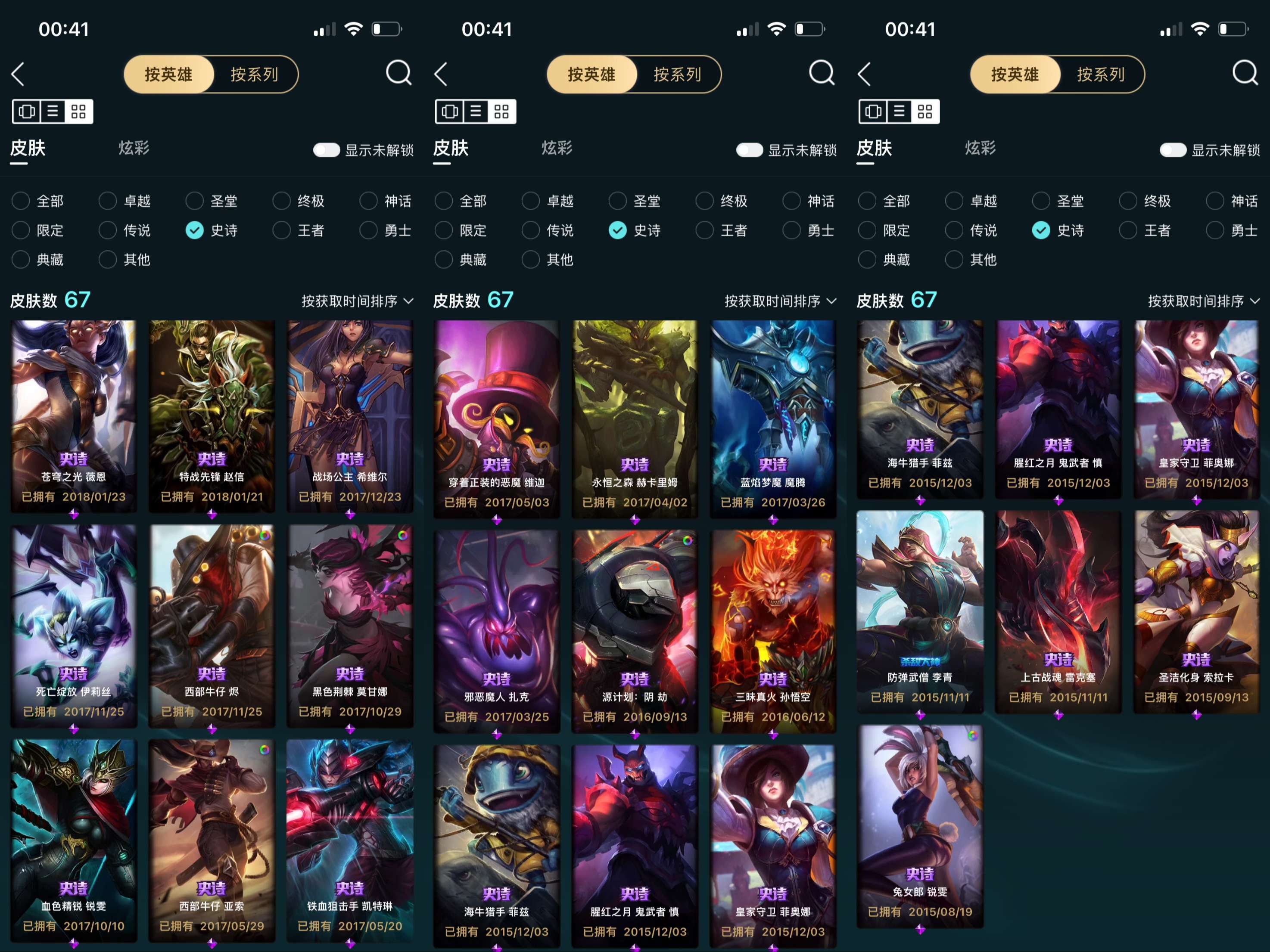Choose the grid view icon in the rightmost screen

[x=925, y=112]
